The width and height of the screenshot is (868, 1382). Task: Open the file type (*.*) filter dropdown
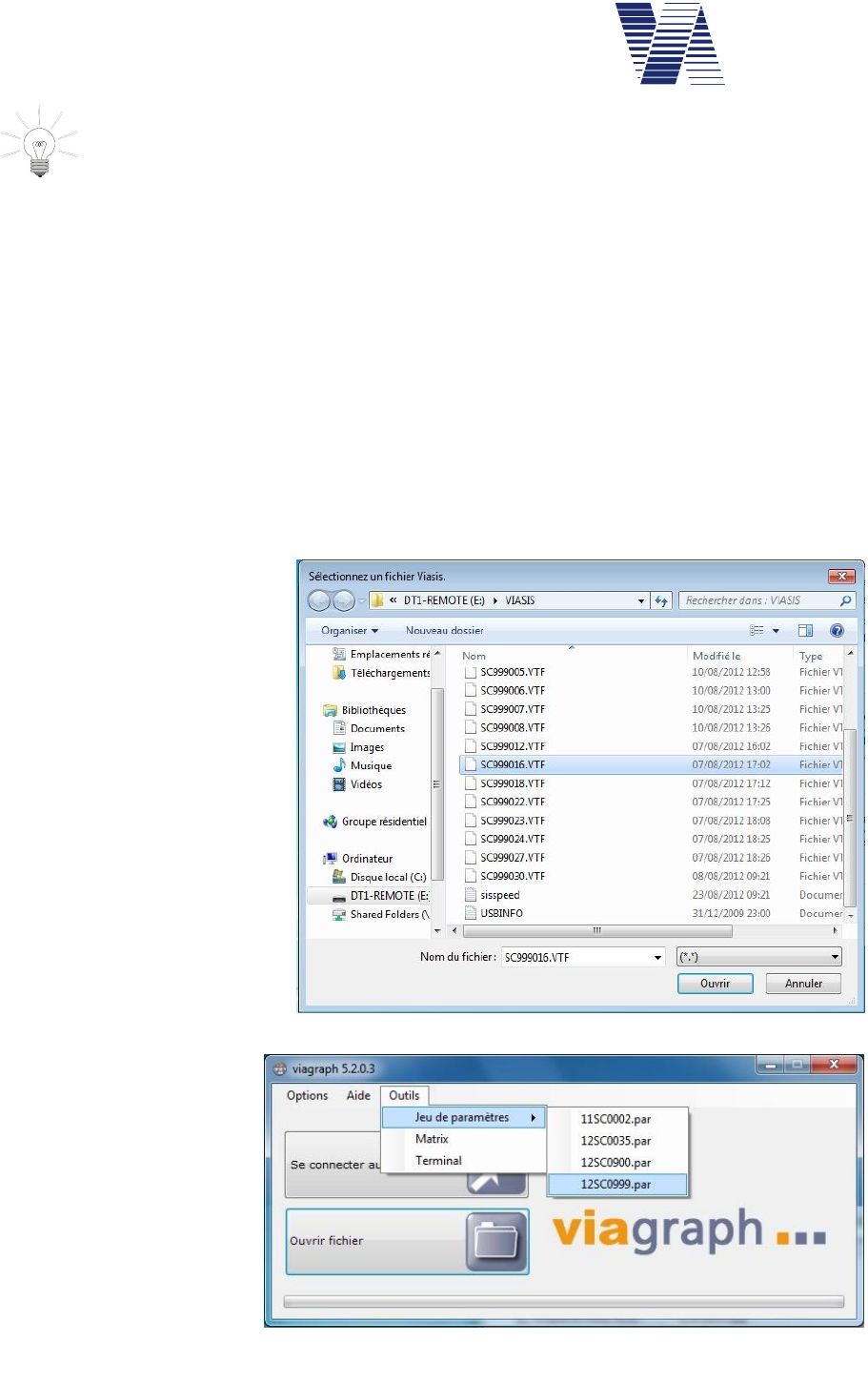tap(835, 957)
